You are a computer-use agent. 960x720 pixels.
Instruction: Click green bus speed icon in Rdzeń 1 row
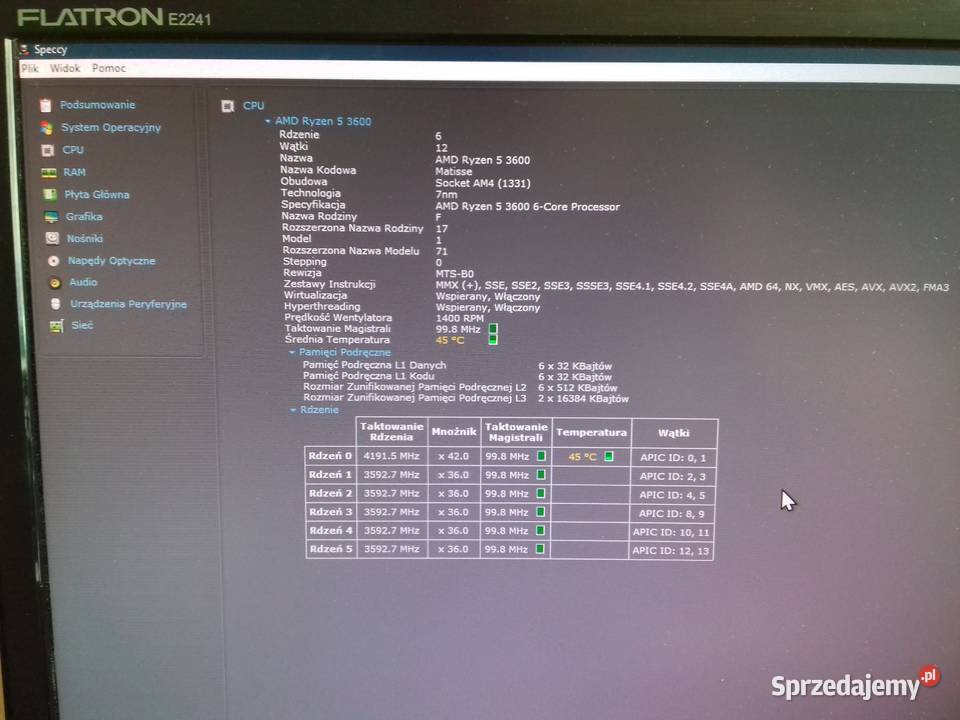[541, 474]
